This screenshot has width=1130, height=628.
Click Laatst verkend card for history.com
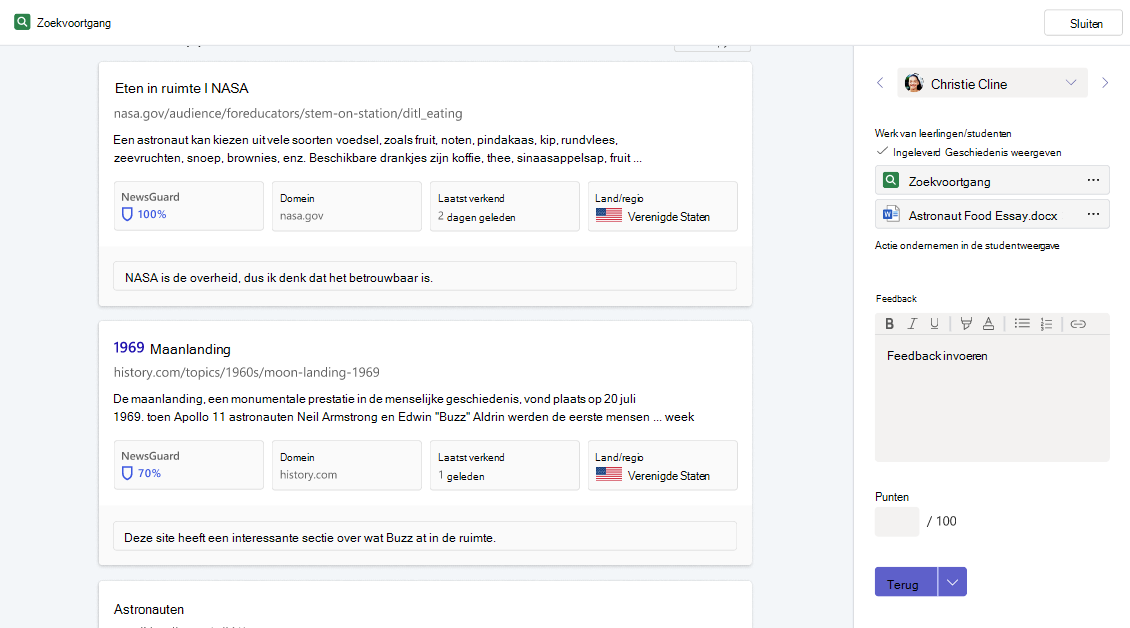point(504,465)
